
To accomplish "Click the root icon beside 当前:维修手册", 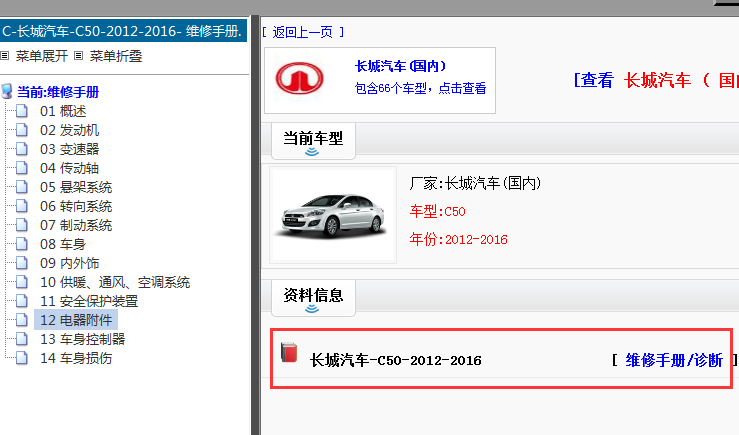I will click(7, 91).
